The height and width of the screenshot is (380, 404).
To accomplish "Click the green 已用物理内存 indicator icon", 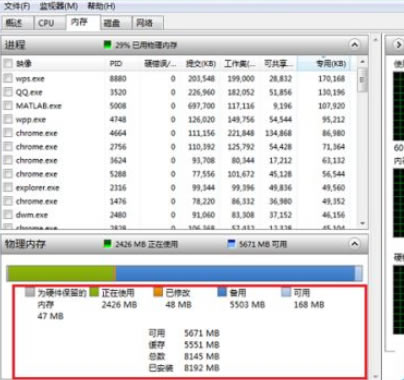I will pyautogui.click(x=107, y=45).
